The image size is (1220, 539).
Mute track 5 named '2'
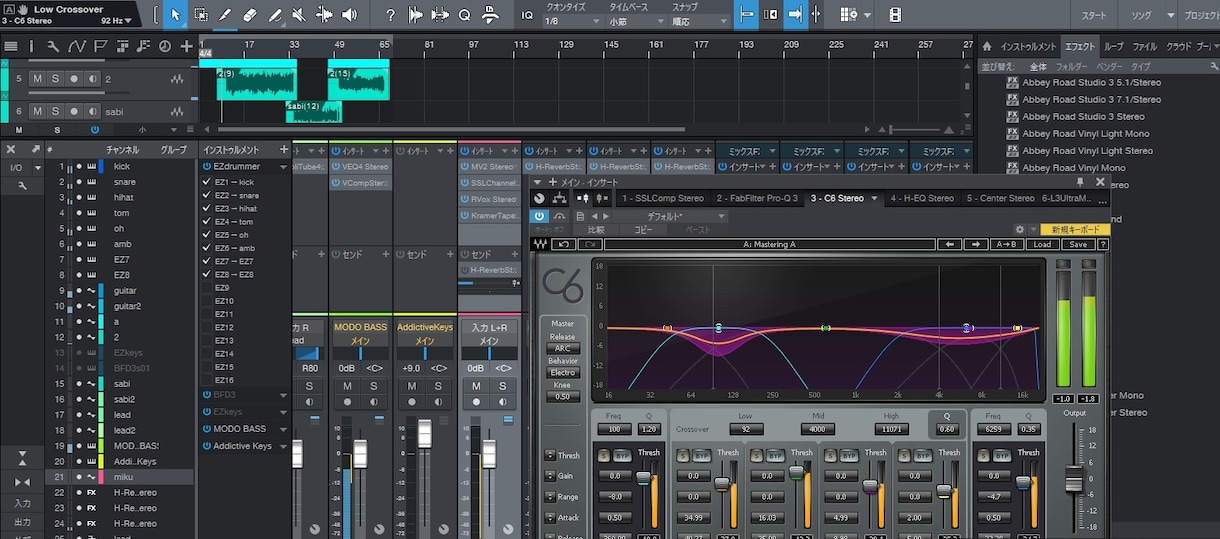coord(38,79)
